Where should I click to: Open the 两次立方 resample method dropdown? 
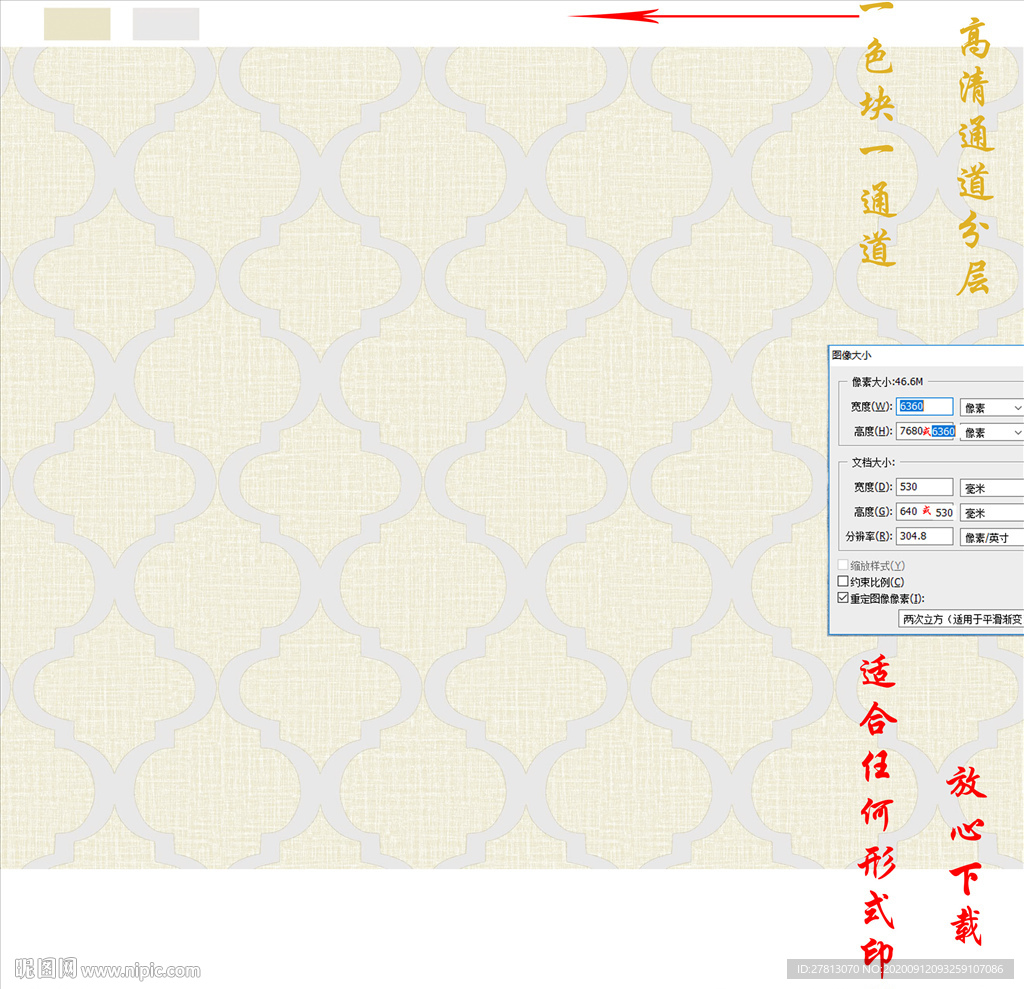click(961, 619)
